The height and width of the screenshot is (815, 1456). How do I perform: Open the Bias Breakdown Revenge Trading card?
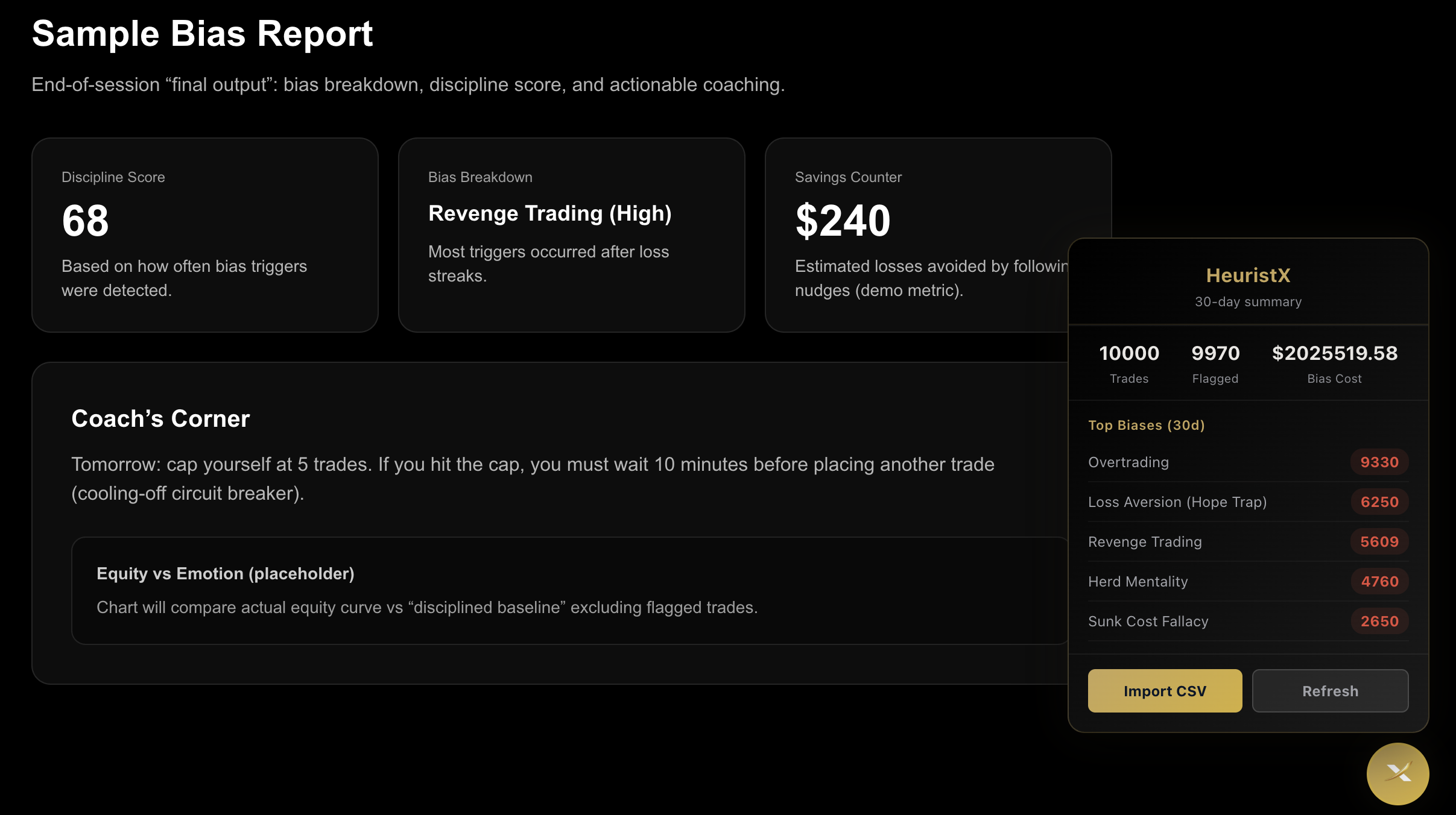571,235
